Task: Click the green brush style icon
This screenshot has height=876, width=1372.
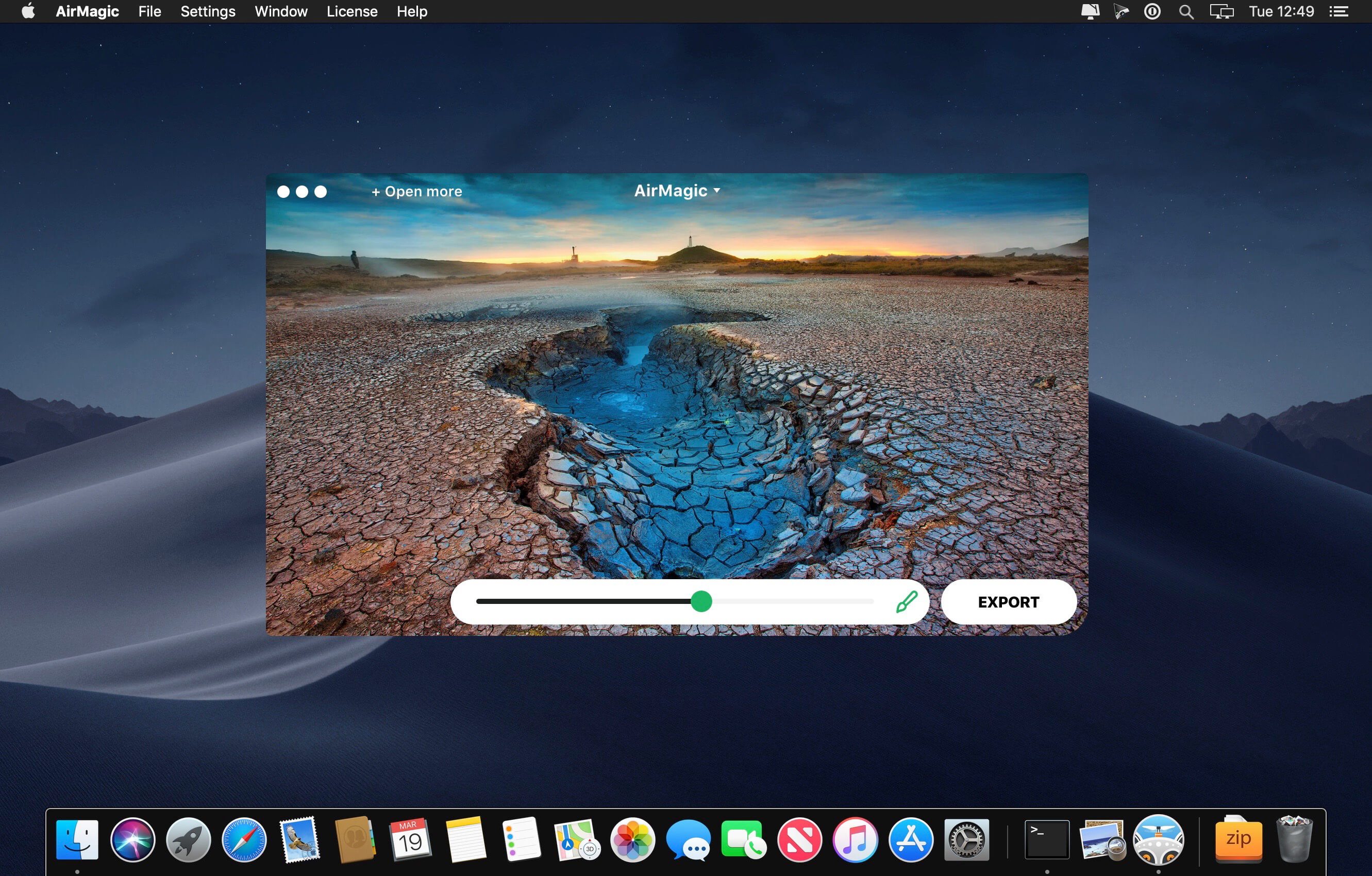Action: coord(906,601)
